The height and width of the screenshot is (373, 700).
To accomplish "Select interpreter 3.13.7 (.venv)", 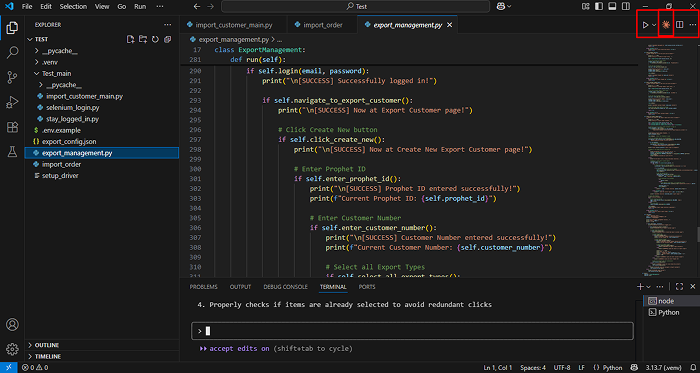I will [x=663, y=368].
